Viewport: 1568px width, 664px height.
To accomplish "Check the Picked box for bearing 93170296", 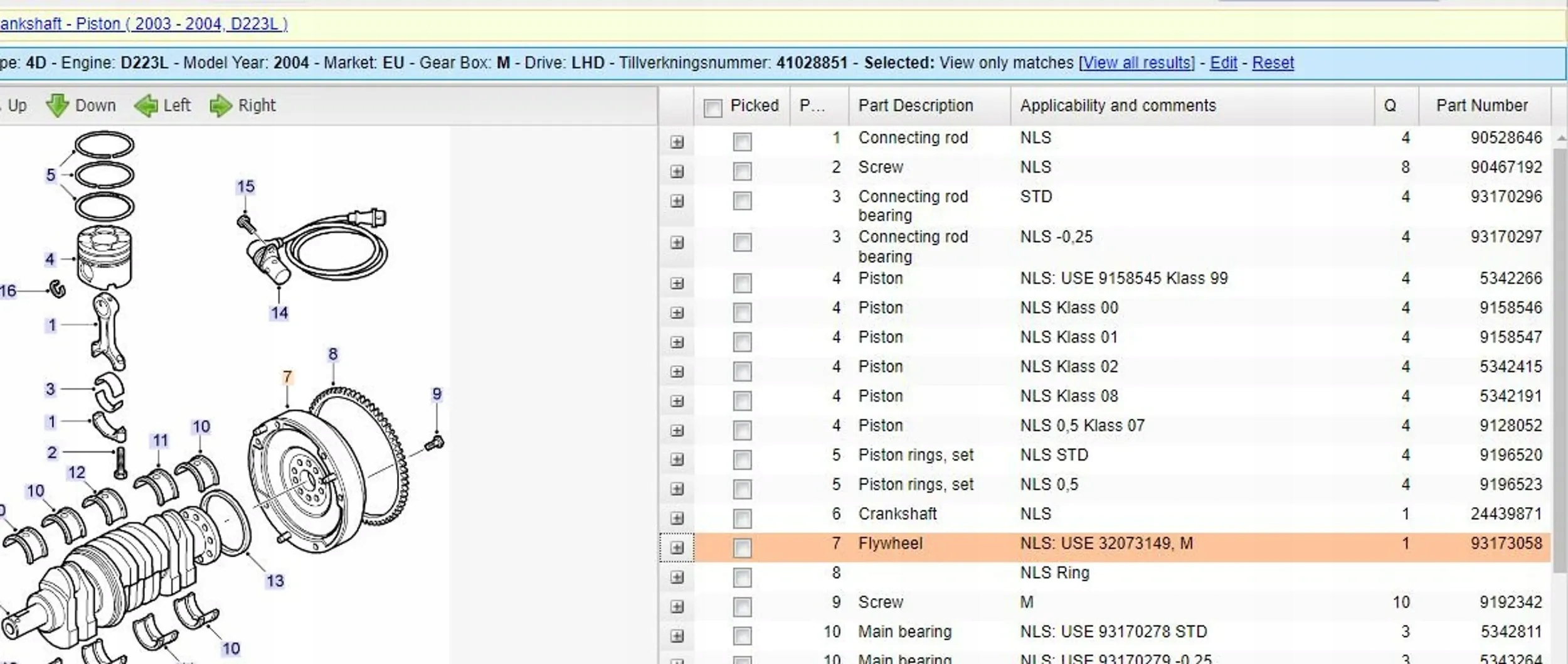I will coord(742,200).
